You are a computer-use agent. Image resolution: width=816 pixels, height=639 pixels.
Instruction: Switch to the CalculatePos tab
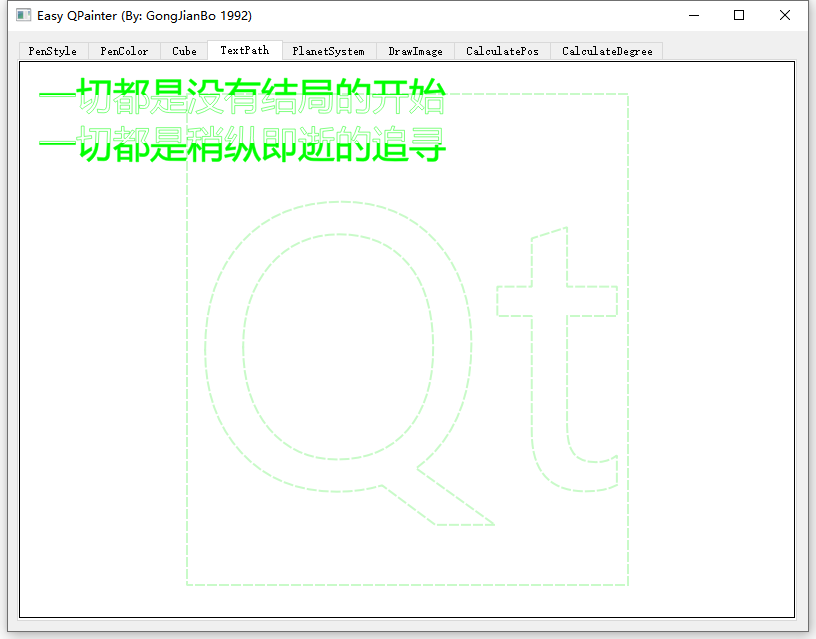[x=502, y=51]
